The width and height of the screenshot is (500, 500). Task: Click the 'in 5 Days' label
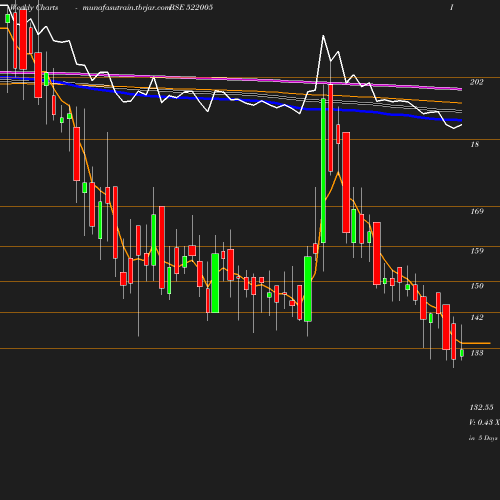[483, 438]
